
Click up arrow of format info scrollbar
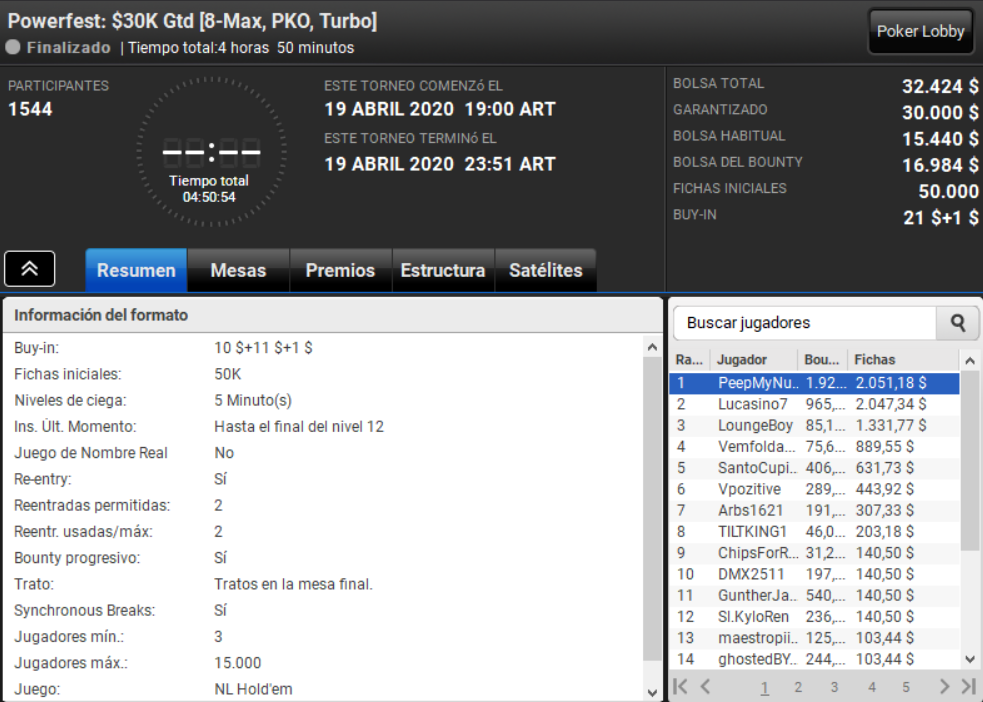click(652, 347)
